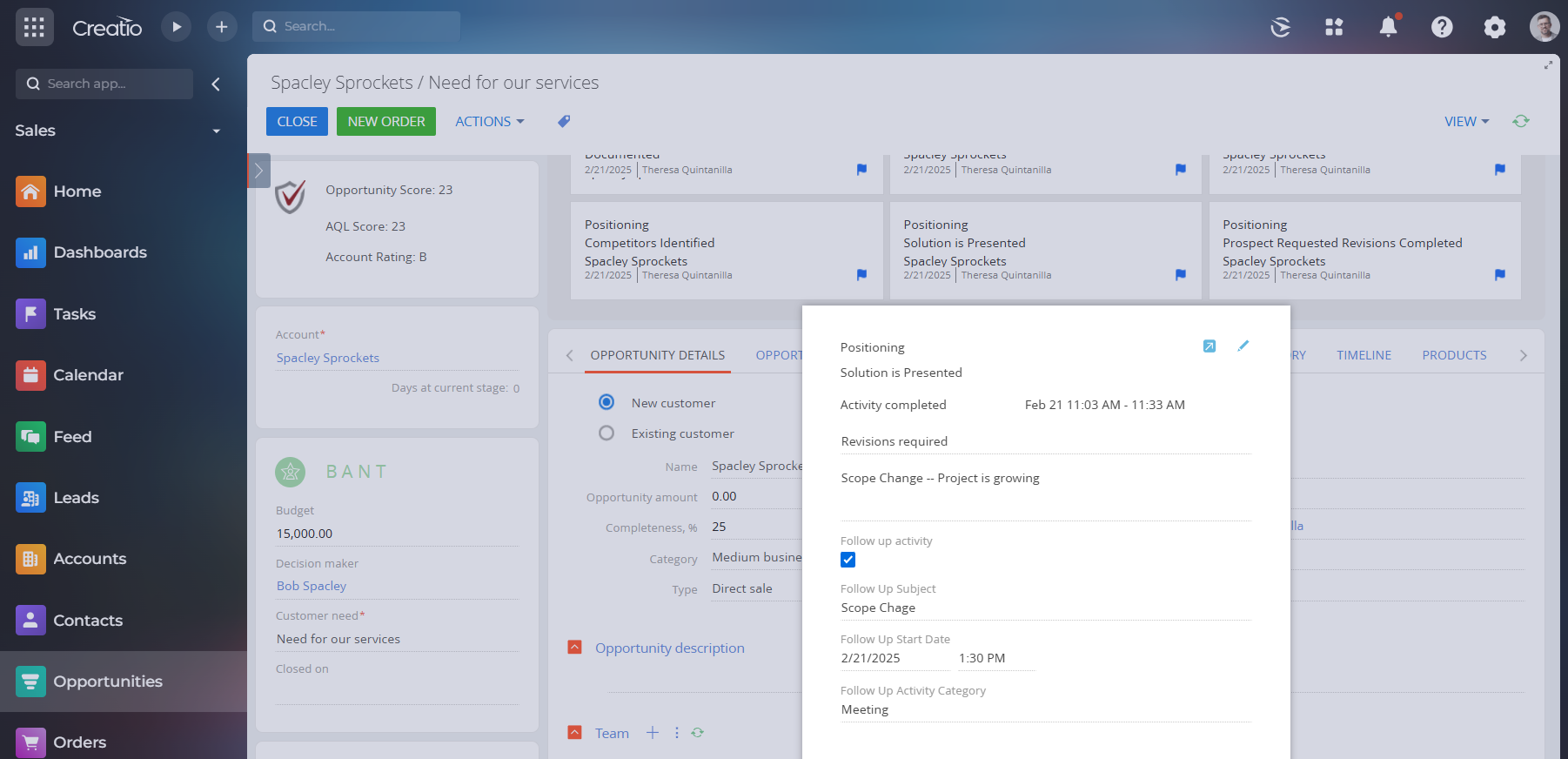Screen dimensions: 1568x759
Task: Click the global Search field
Action: point(356,26)
